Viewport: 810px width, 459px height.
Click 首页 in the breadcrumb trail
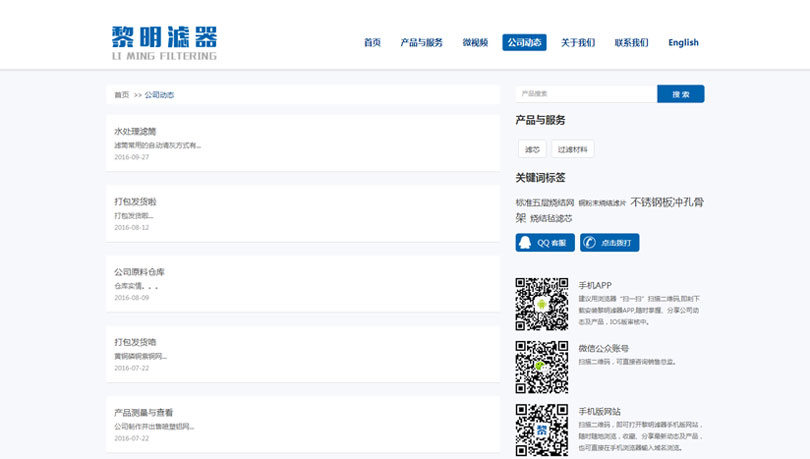coord(121,95)
